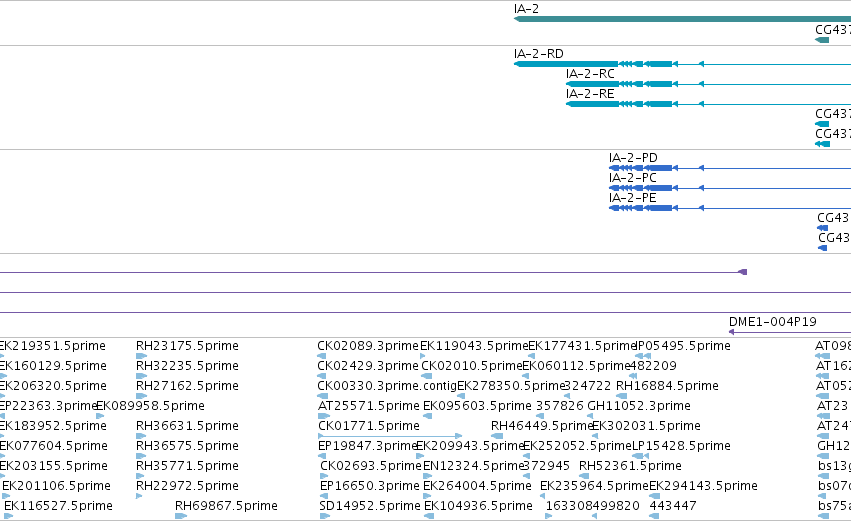Open EST EP16650.3prime
This screenshot has width=851, height=521.
[370, 486]
